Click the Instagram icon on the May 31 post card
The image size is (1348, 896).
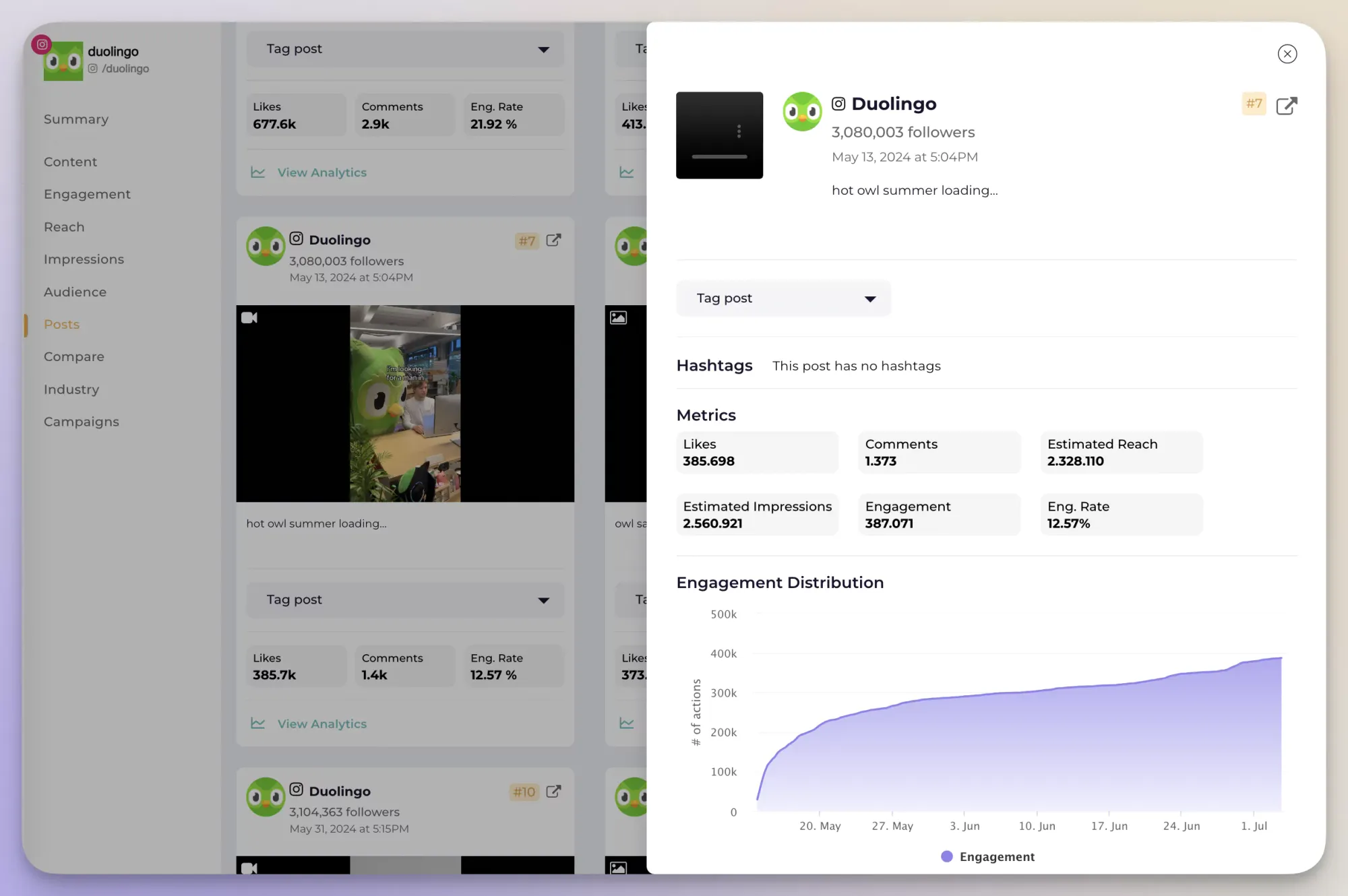coord(296,790)
